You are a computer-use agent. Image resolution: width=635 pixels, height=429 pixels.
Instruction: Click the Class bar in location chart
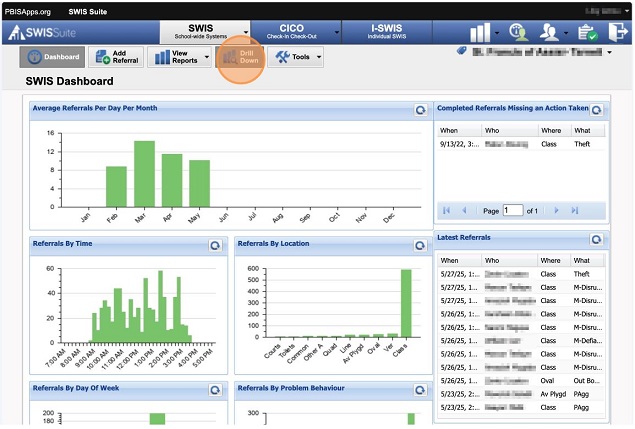406,303
